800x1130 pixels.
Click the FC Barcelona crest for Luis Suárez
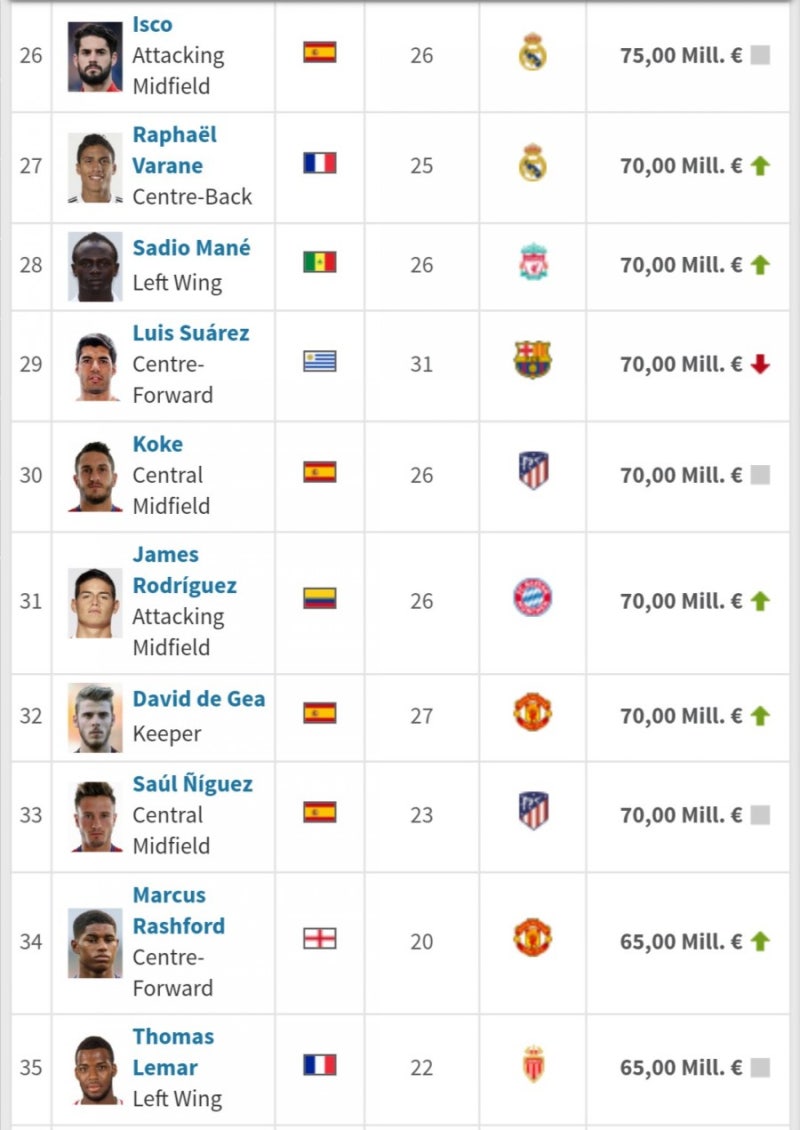point(532,360)
